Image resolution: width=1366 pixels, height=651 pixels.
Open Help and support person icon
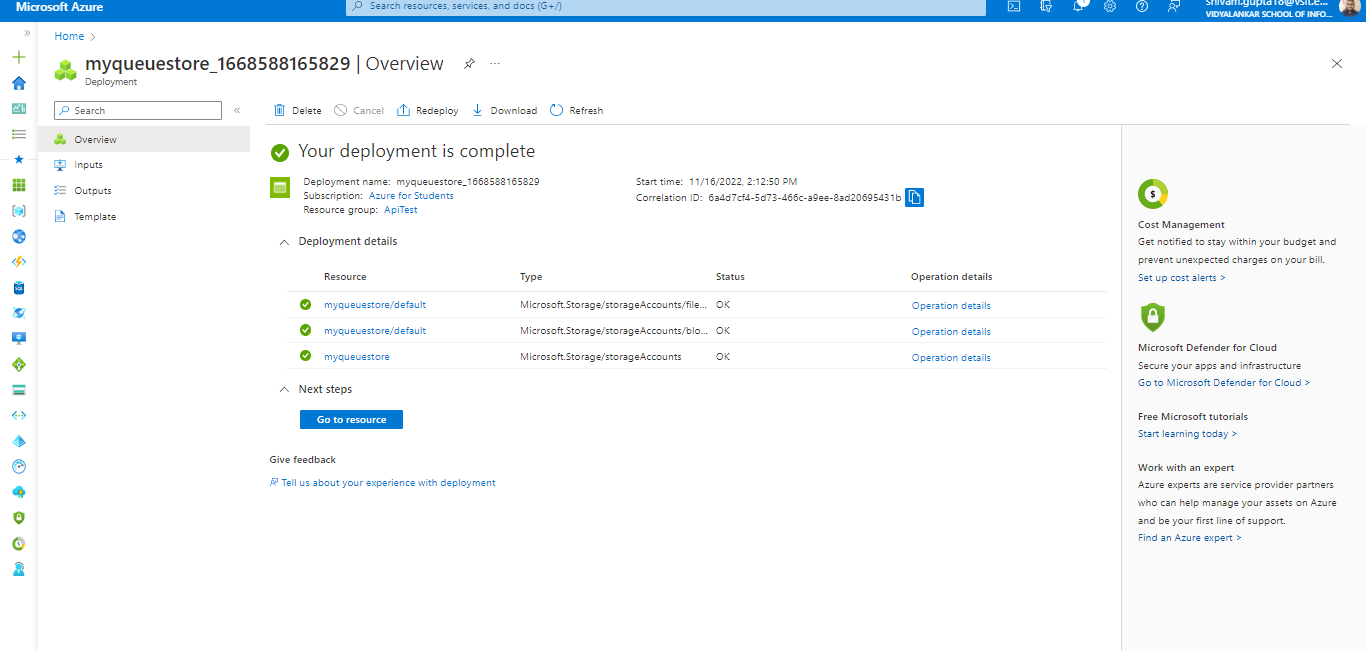(x=18, y=569)
